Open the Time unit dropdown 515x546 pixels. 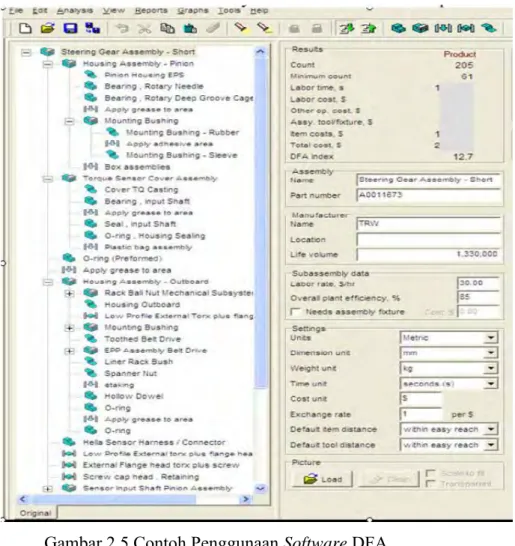[x=491, y=383]
